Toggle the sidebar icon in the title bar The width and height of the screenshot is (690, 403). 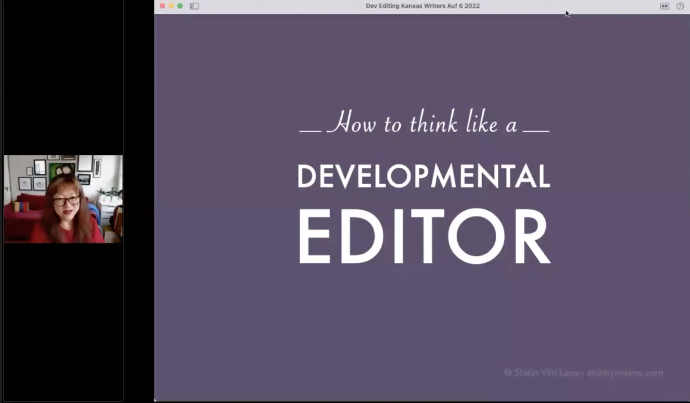195,6
